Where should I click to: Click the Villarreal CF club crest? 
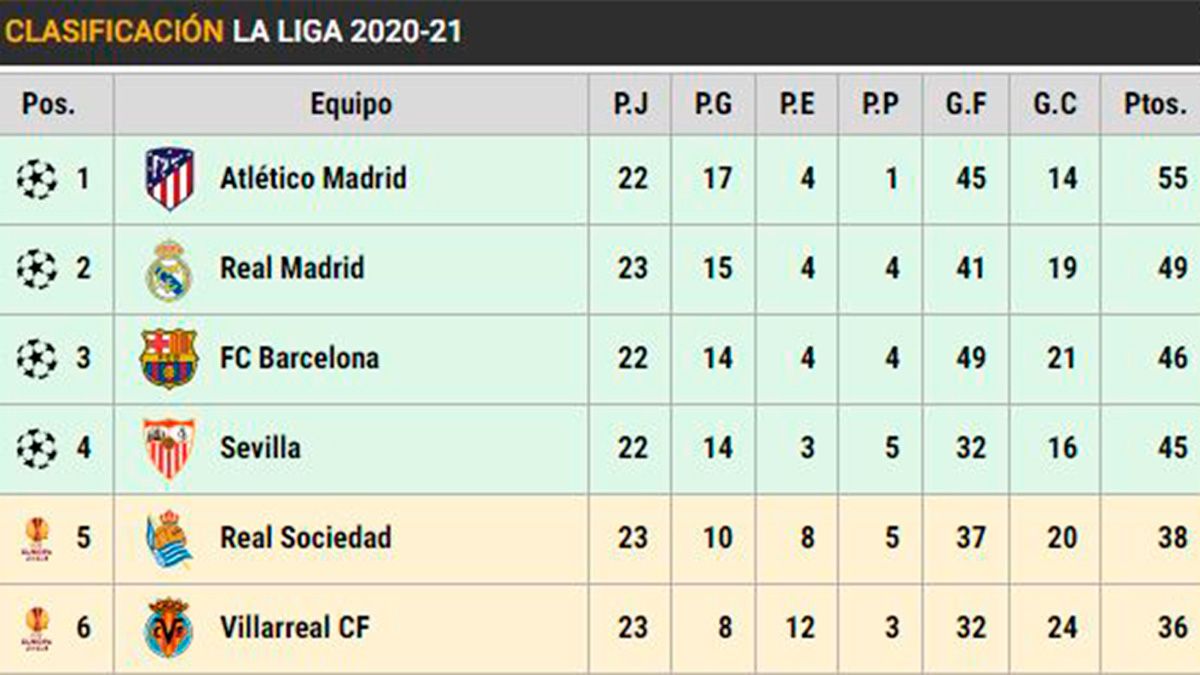tap(168, 628)
